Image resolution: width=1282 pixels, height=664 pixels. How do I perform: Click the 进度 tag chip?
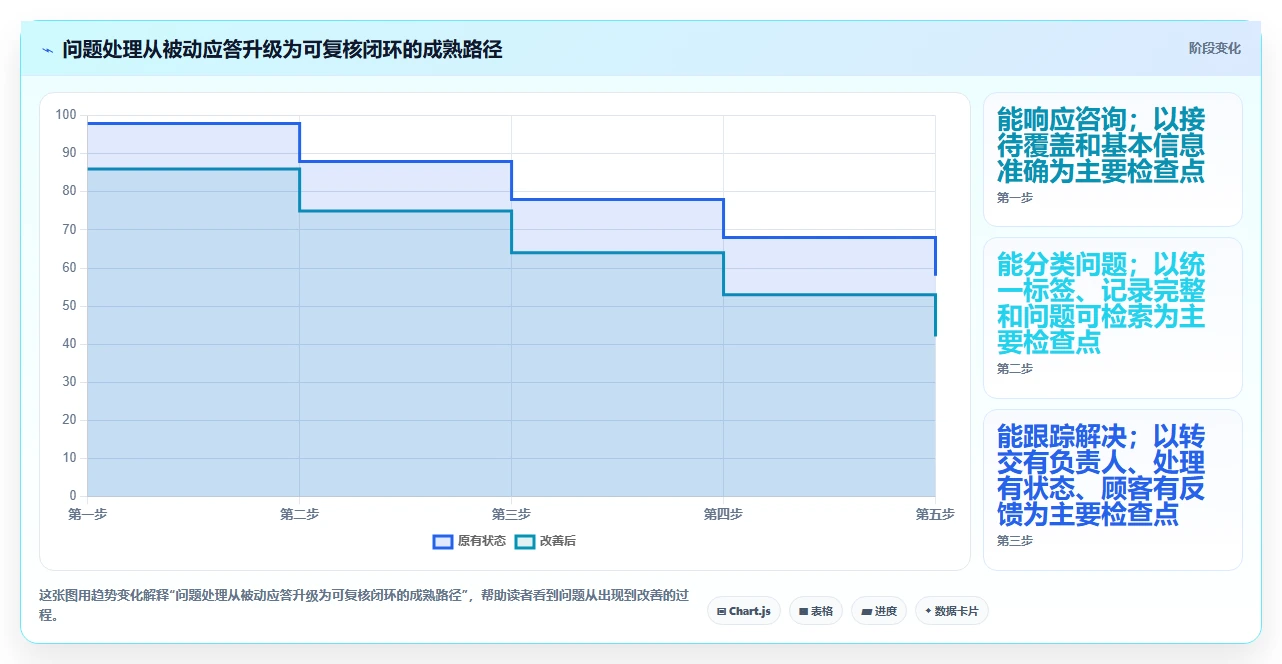[x=879, y=611]
